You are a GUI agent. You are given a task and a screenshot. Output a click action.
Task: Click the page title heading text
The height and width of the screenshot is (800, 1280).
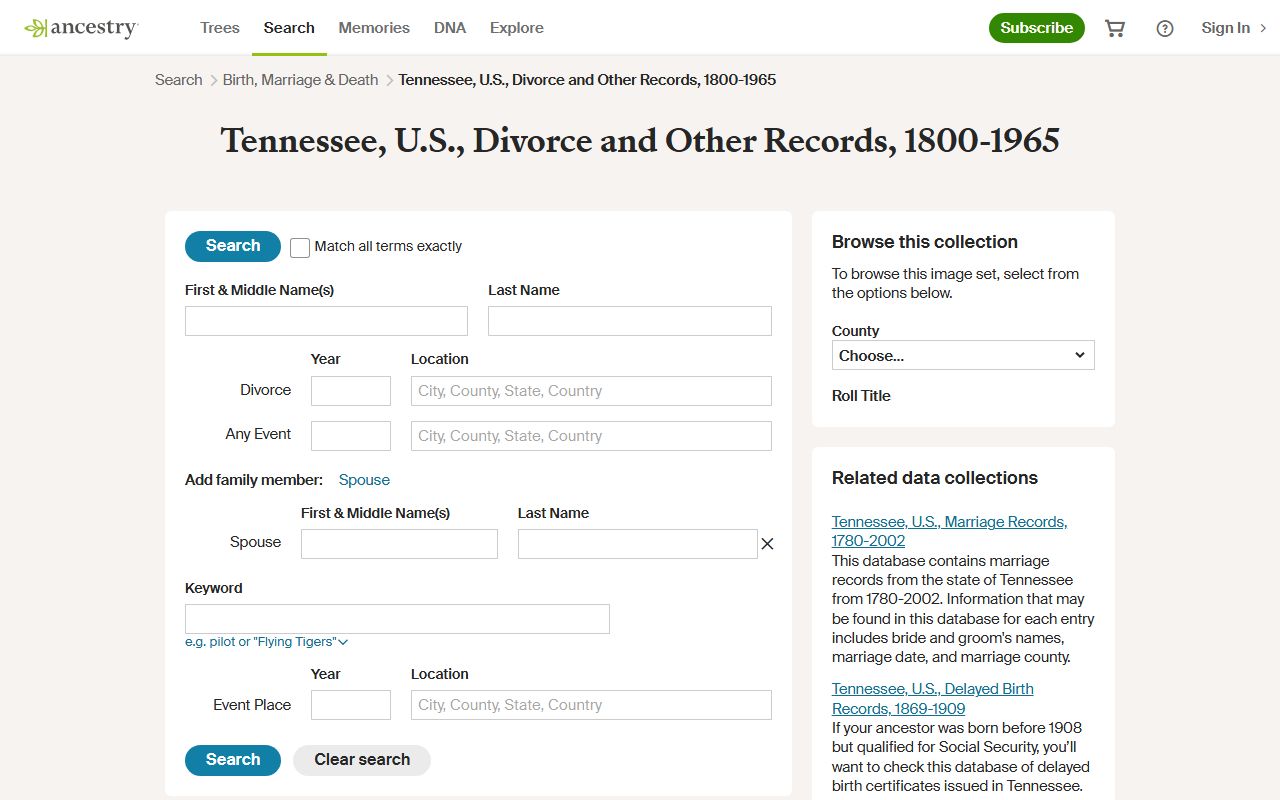(x=640, y=141)
